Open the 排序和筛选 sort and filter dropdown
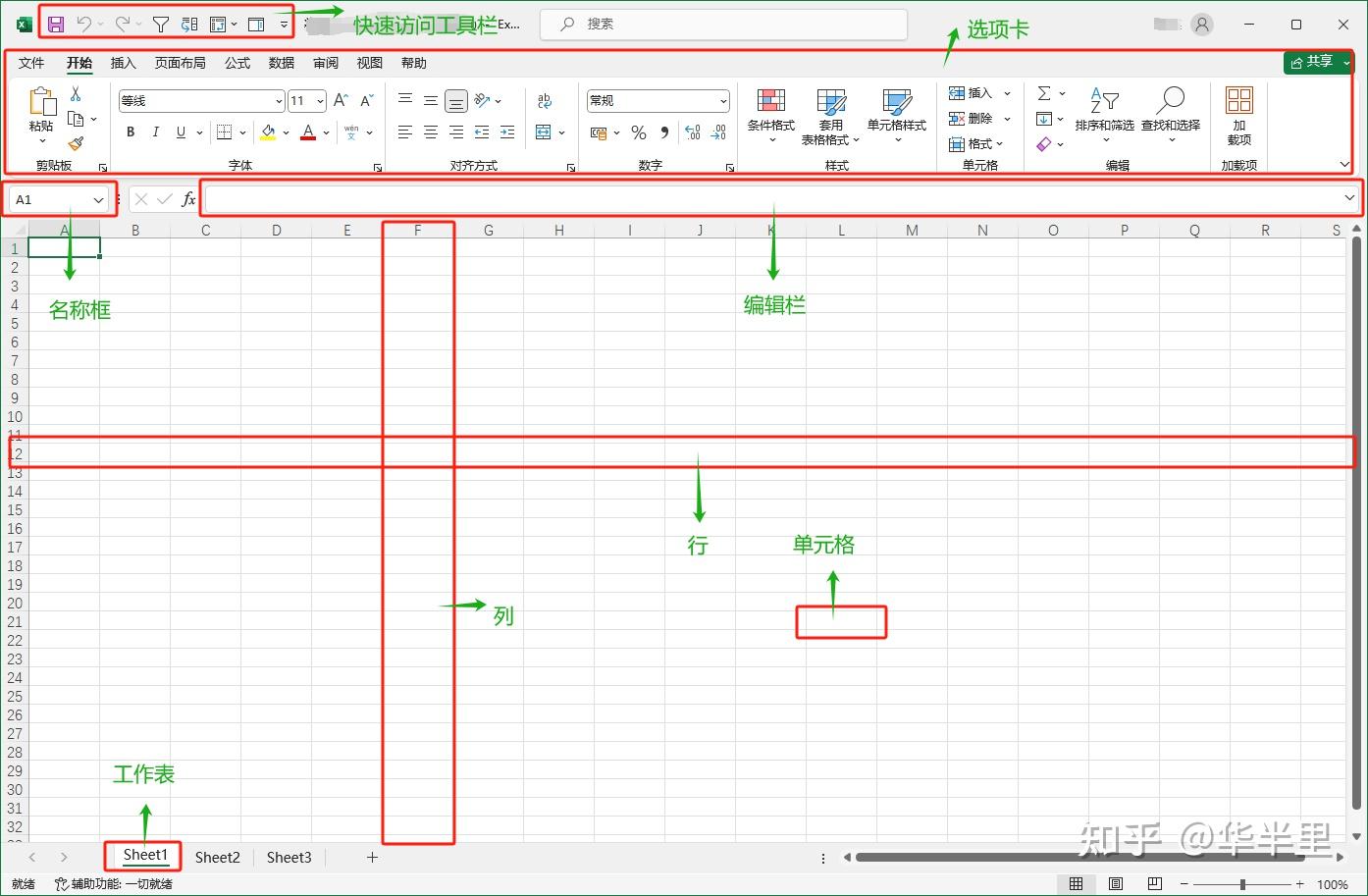The width and height of the screenshot is (1368, 896). (1104, 116)
